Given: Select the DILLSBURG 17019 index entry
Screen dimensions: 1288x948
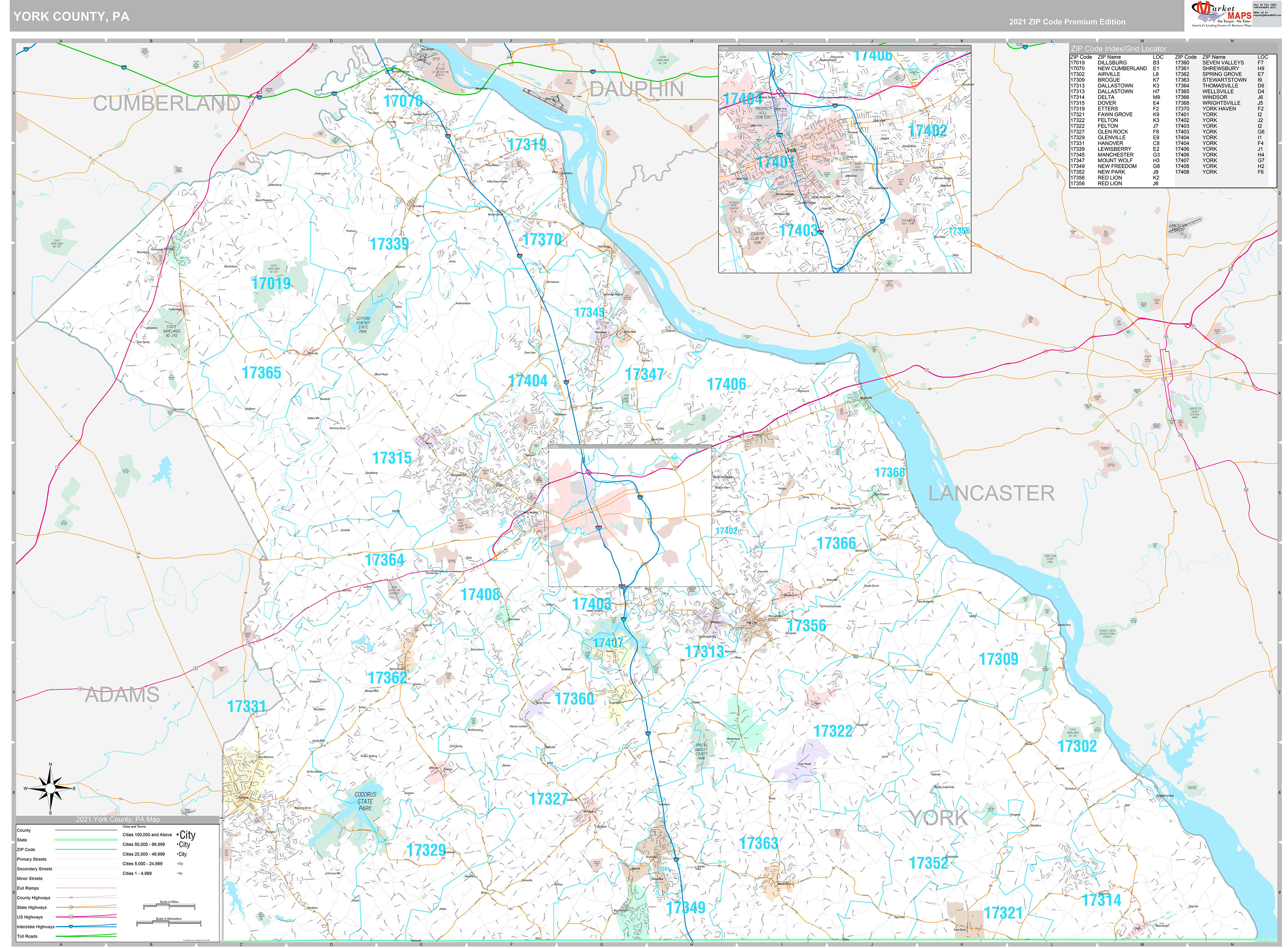Looking at the screenshot, I should click(1112, 63).
